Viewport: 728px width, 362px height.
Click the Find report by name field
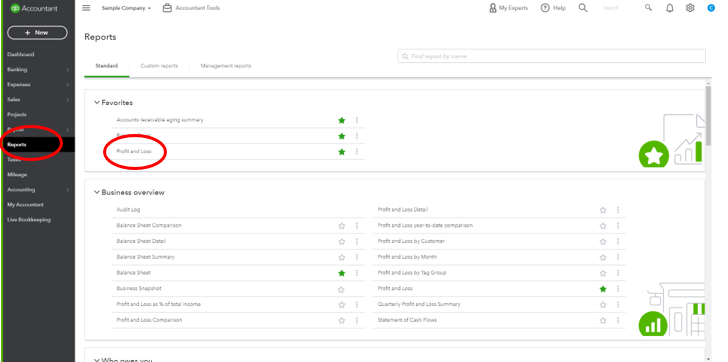(552, 56)
